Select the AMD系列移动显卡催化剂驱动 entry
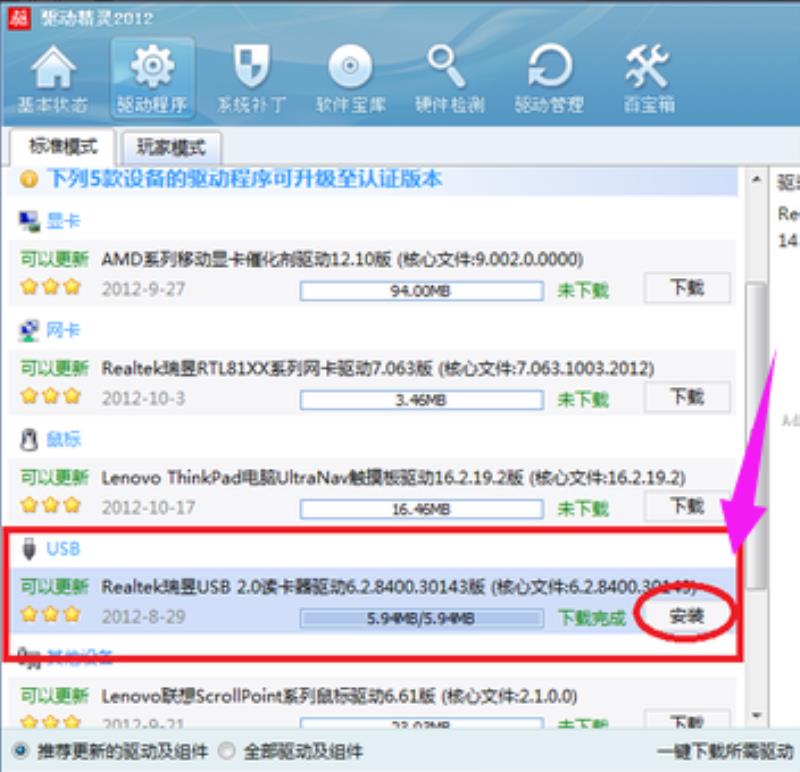This screenshot has width=800, height=772. 371,273
